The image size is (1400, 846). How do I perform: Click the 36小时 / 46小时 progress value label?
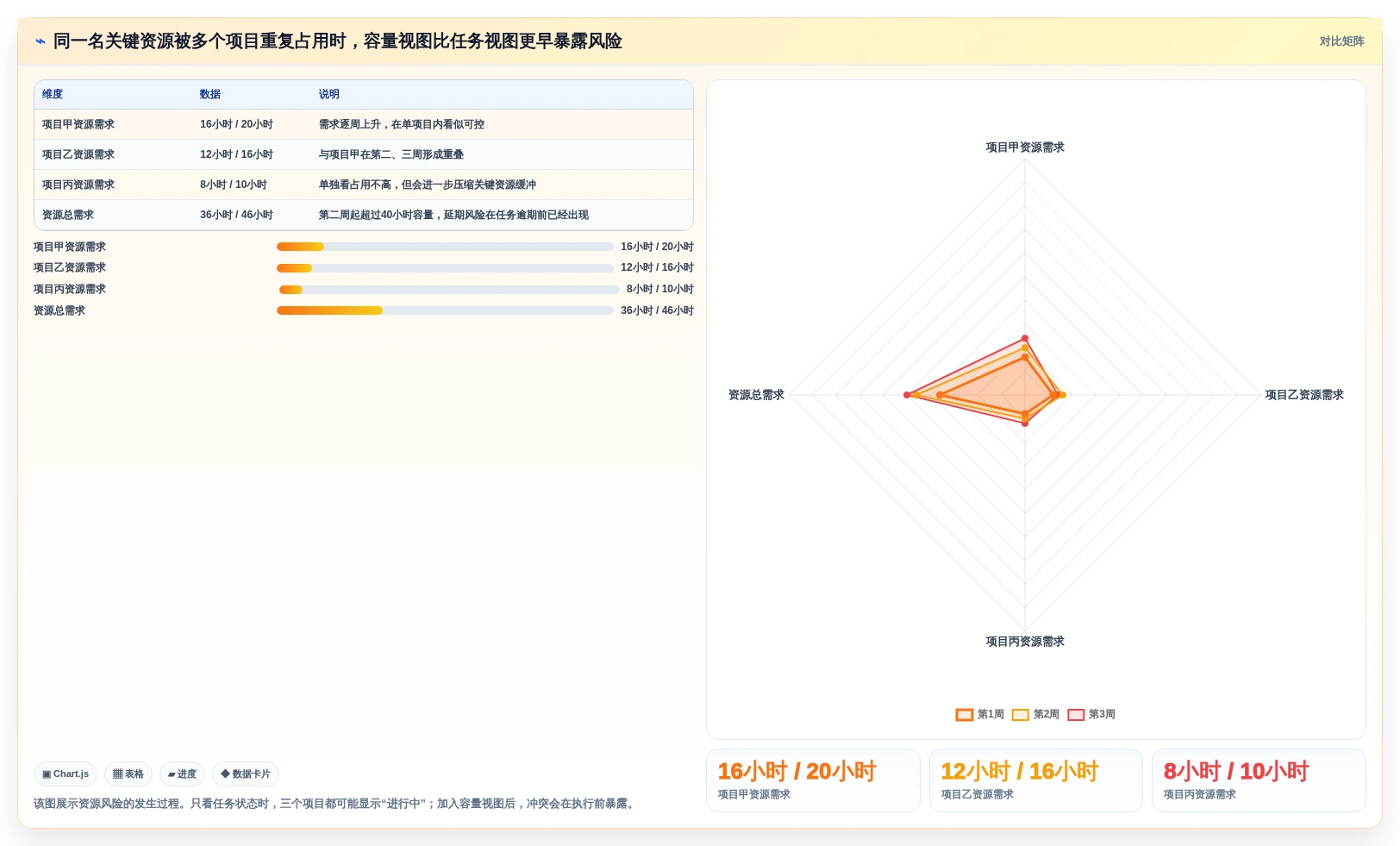coord(657,310)
